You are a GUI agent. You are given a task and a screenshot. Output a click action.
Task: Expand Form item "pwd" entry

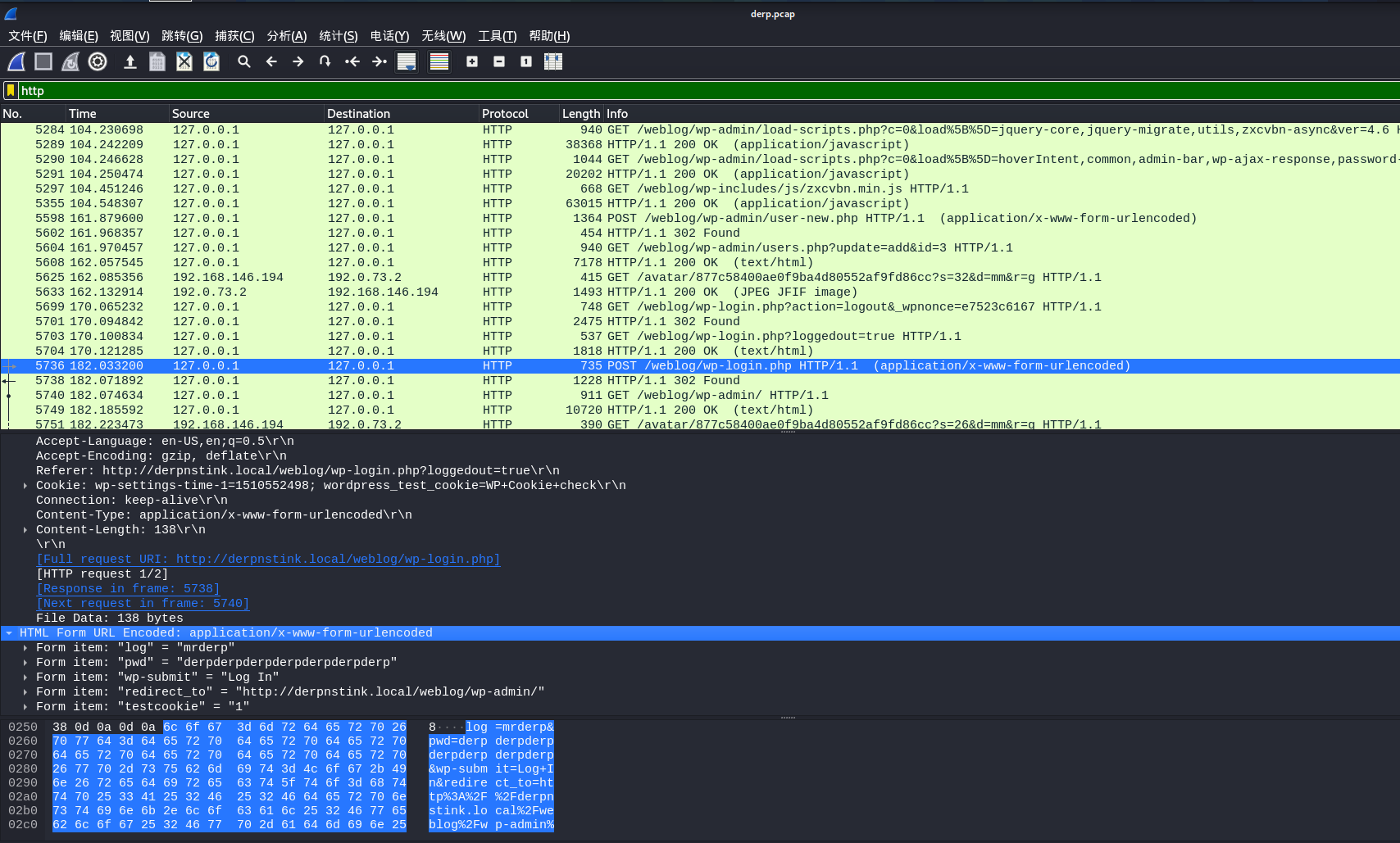pos(25,663)
